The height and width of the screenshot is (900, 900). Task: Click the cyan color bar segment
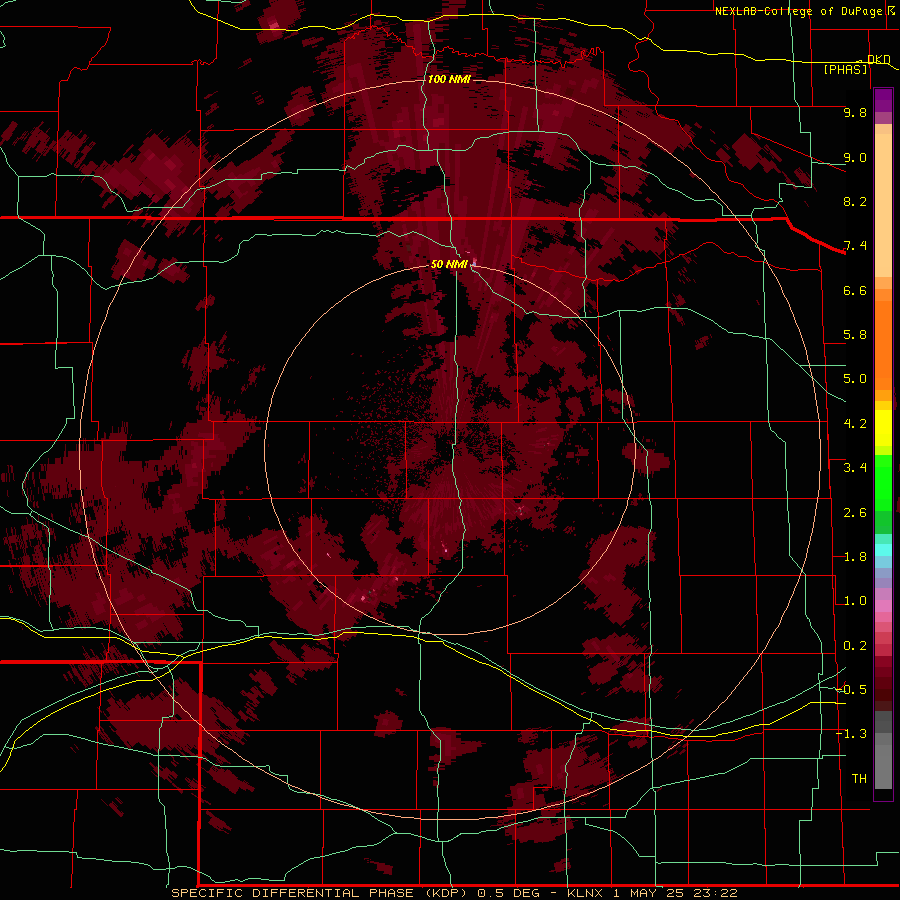pyautogui.click(x=883, y=550)
